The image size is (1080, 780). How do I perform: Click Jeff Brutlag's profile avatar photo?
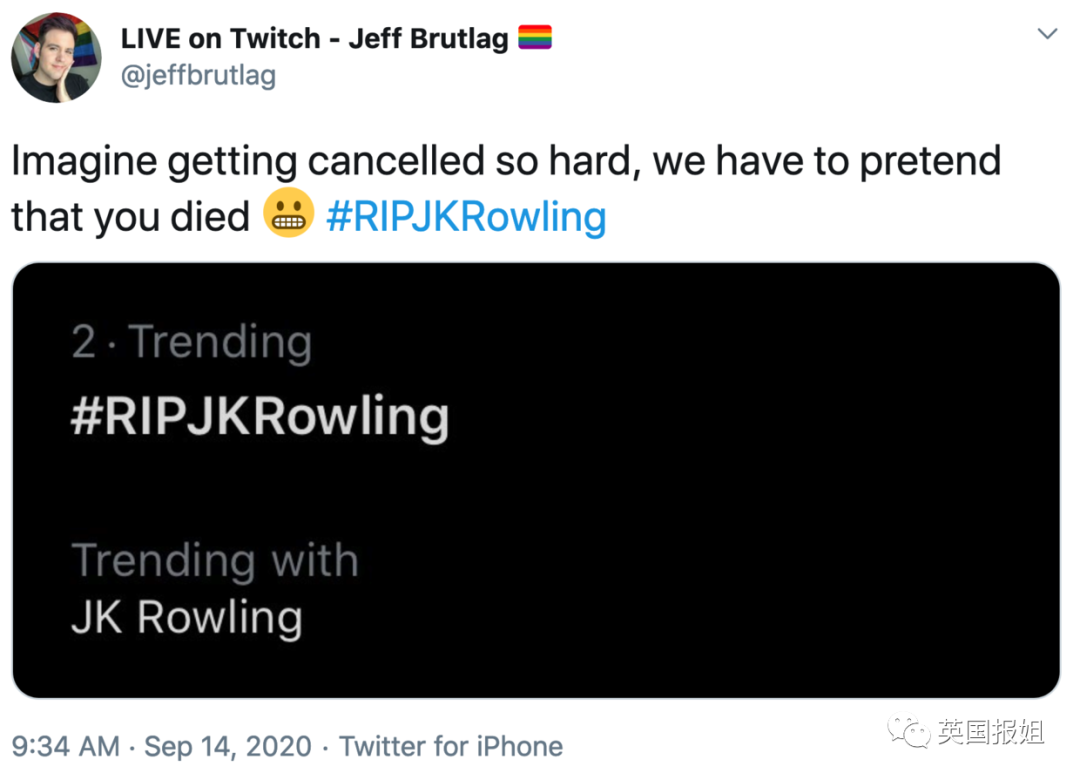(55, 57)
